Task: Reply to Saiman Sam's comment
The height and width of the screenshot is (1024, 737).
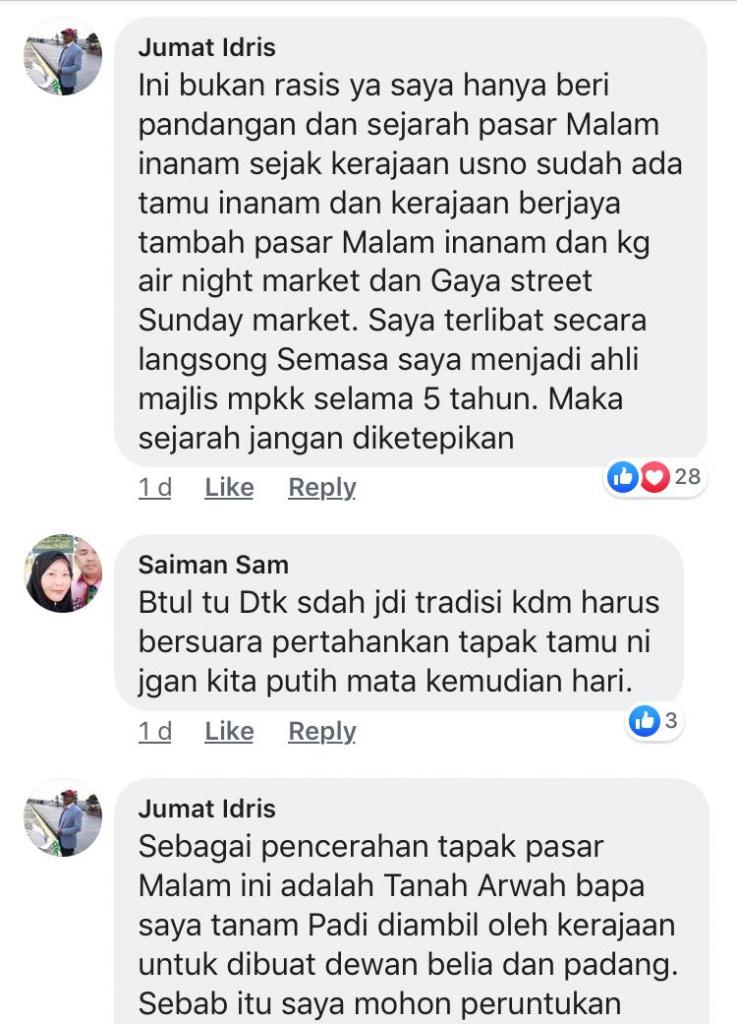Action: pos(322,731)
